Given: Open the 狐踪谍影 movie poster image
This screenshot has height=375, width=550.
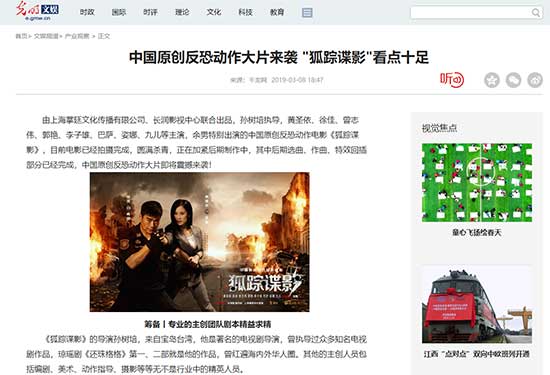Looking at the screenshot, I should point(200,242).
